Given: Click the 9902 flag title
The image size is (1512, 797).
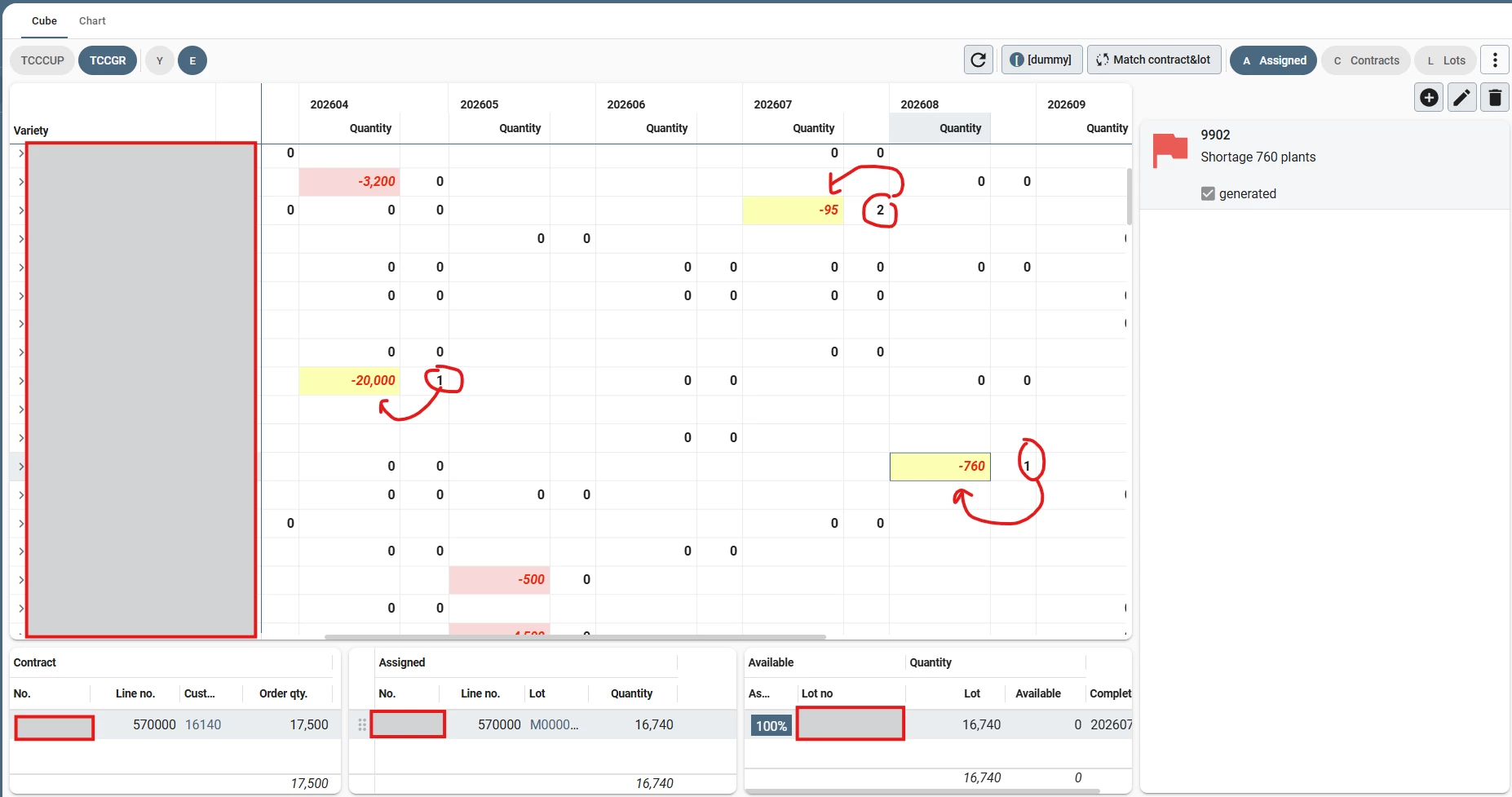Looking at the screenshot, I should click(1215, 135).
